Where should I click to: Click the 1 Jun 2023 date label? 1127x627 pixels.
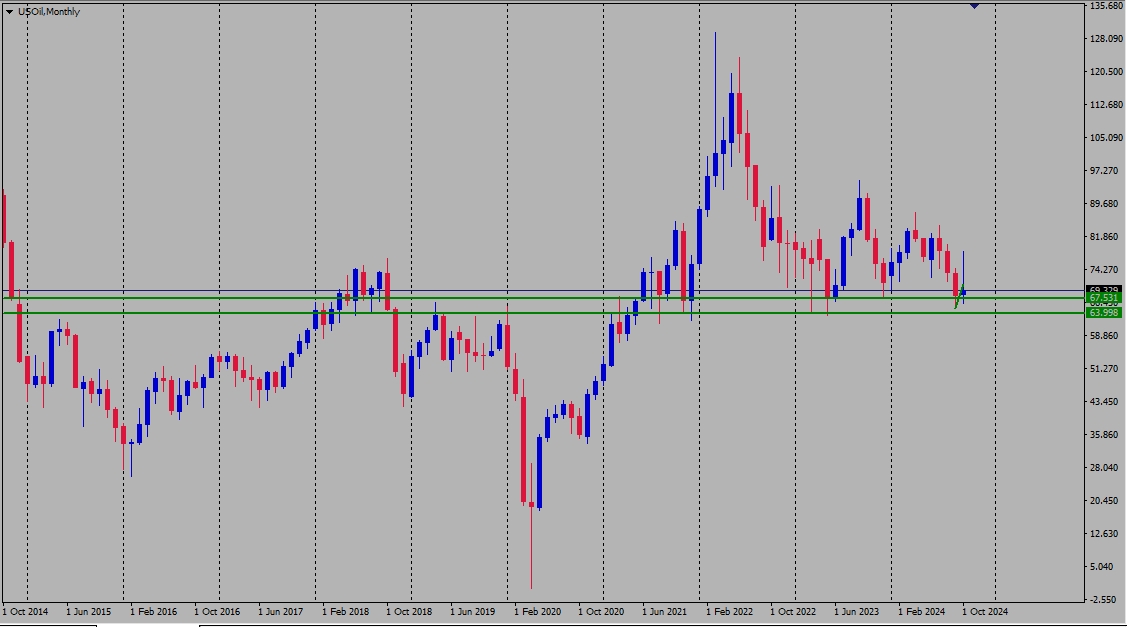(856, 612)
